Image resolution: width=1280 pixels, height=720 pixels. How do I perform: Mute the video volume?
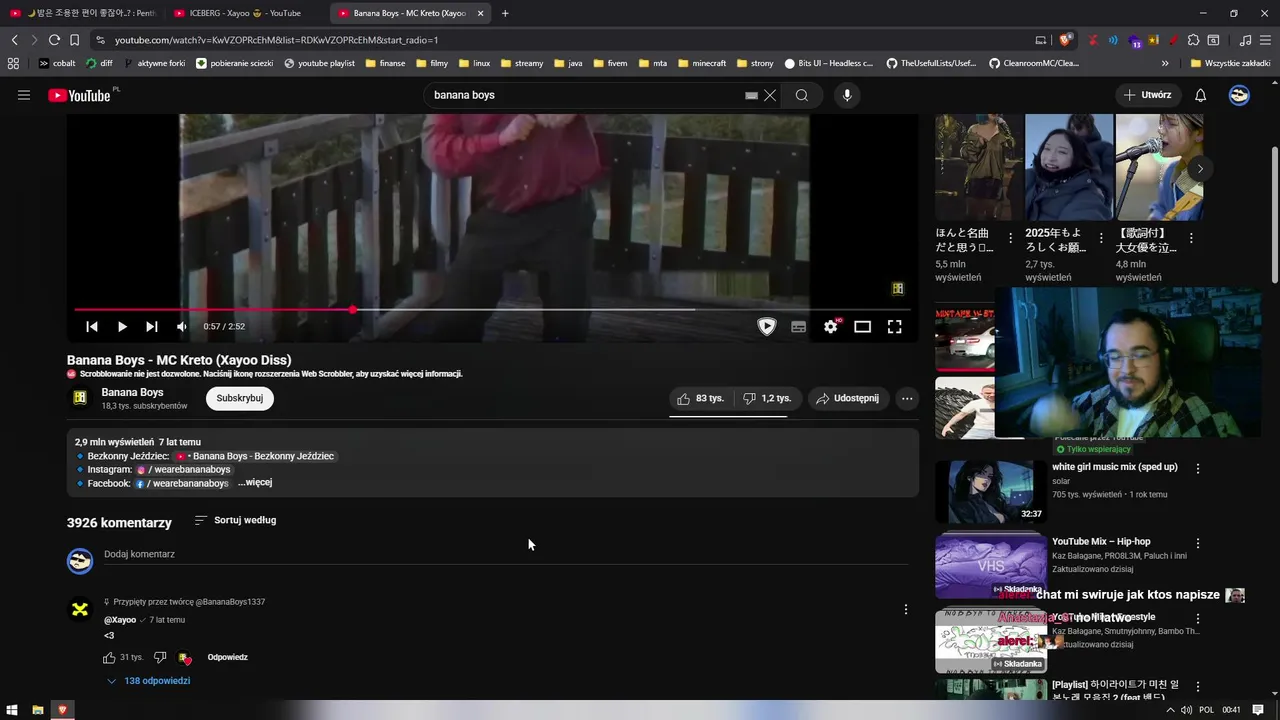click(x=182, y=326)
